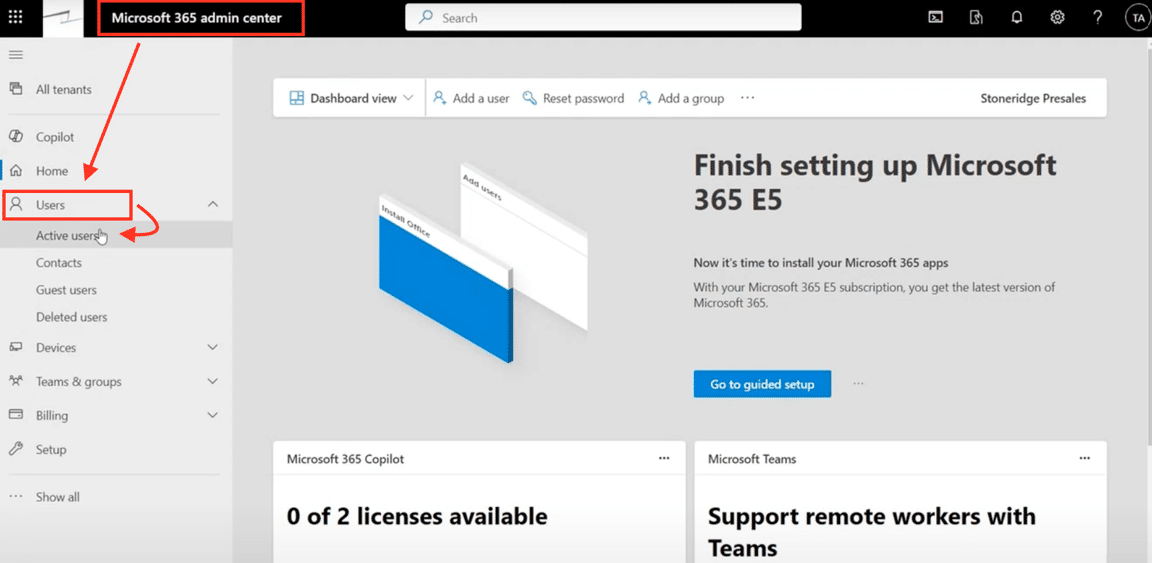Screen dimensions: 1152x563
Task: Click the help question mark icon
Action: pyautogui.click(x=1097, y=18)
